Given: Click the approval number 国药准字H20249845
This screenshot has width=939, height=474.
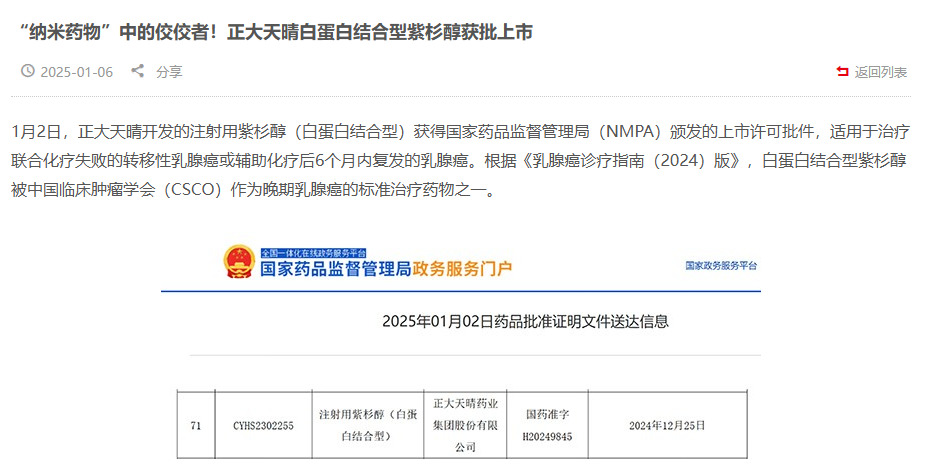Looking at the screenshot, I should pos(547,426).
